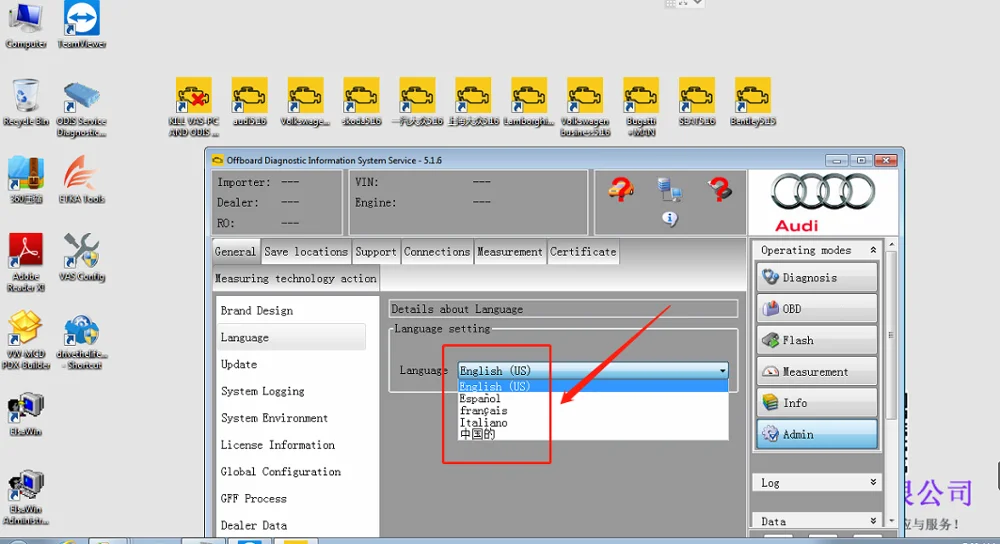Select the 360 compression archive icon
The width and height of the screenshot is (1000, 544).
tap(26, 180)
